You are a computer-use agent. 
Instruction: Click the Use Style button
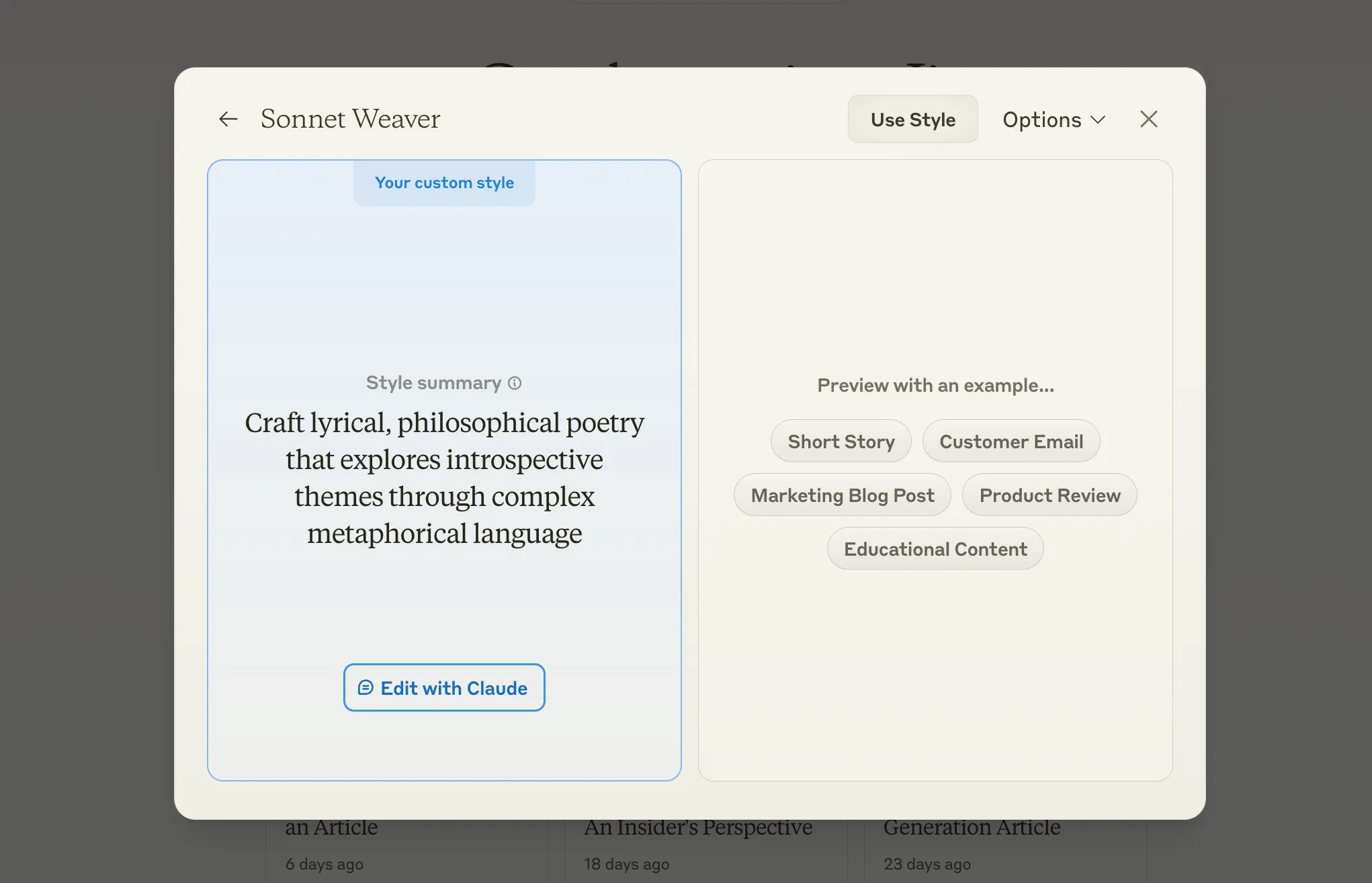(x=912, y=118)
